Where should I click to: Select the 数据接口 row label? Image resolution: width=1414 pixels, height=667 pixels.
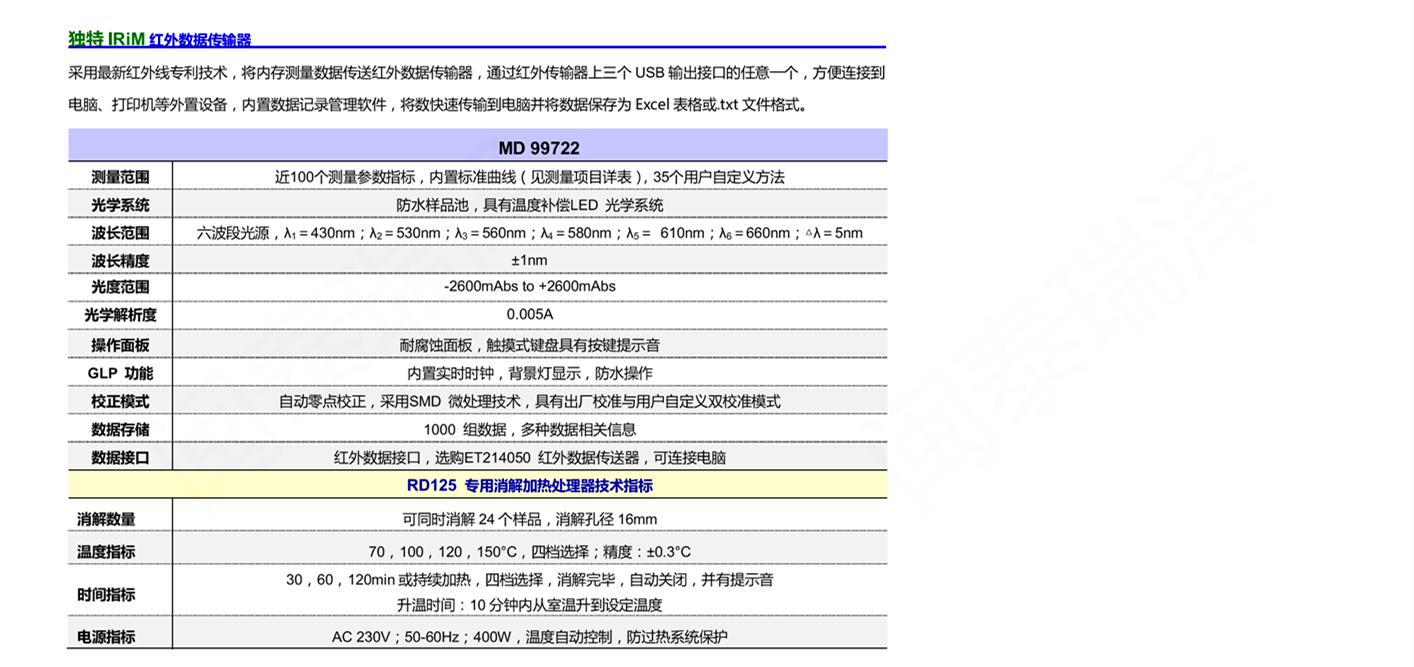click(x=119, y=456)
